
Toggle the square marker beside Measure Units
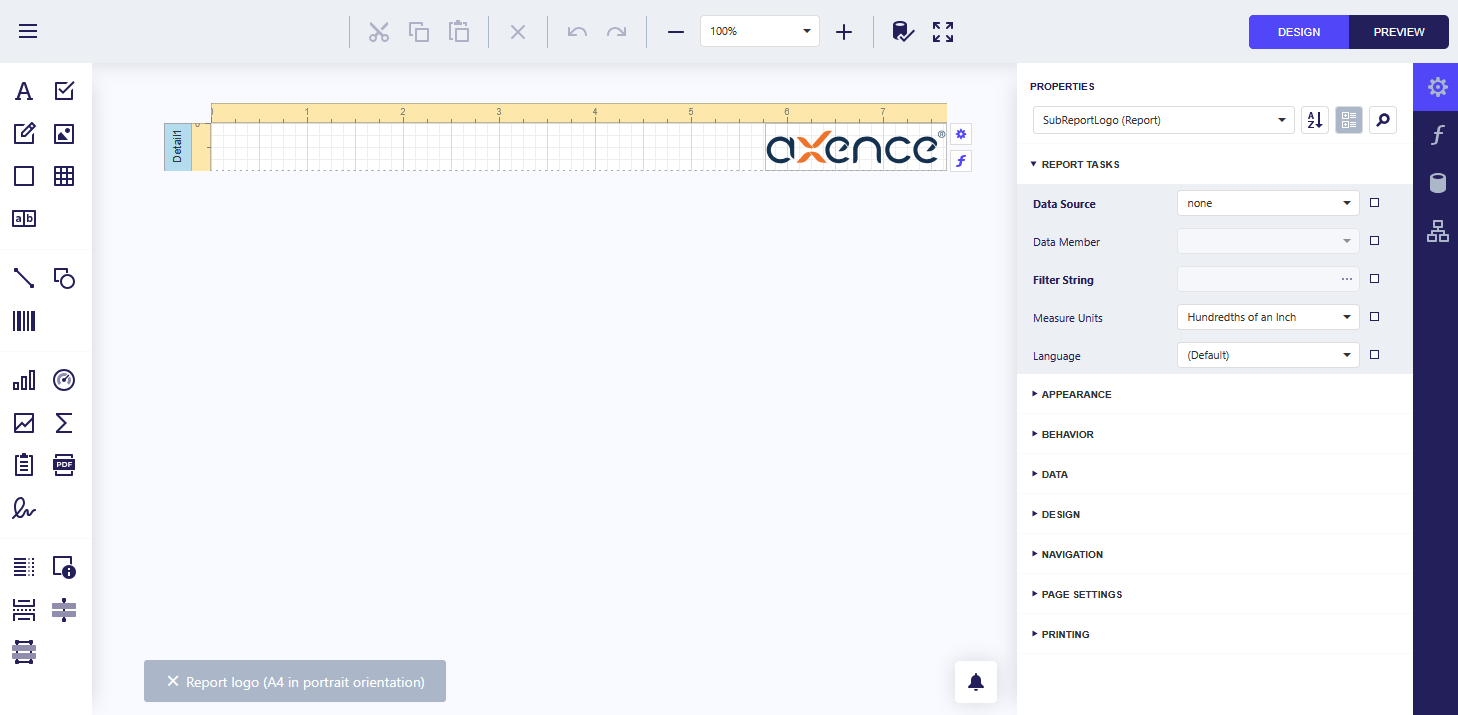[x=1374, y=317]
